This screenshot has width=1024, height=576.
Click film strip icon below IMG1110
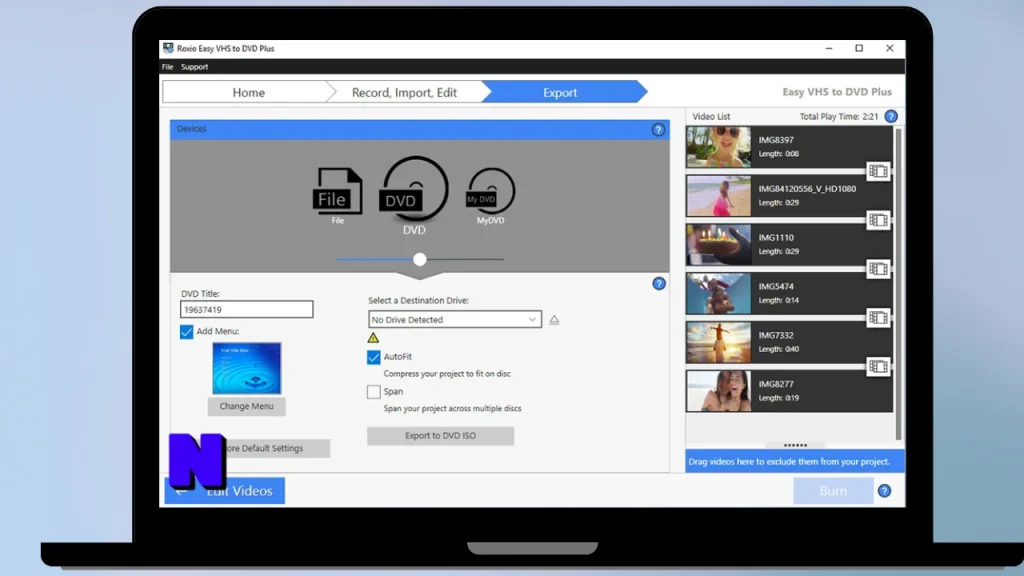tap(878, 269)
